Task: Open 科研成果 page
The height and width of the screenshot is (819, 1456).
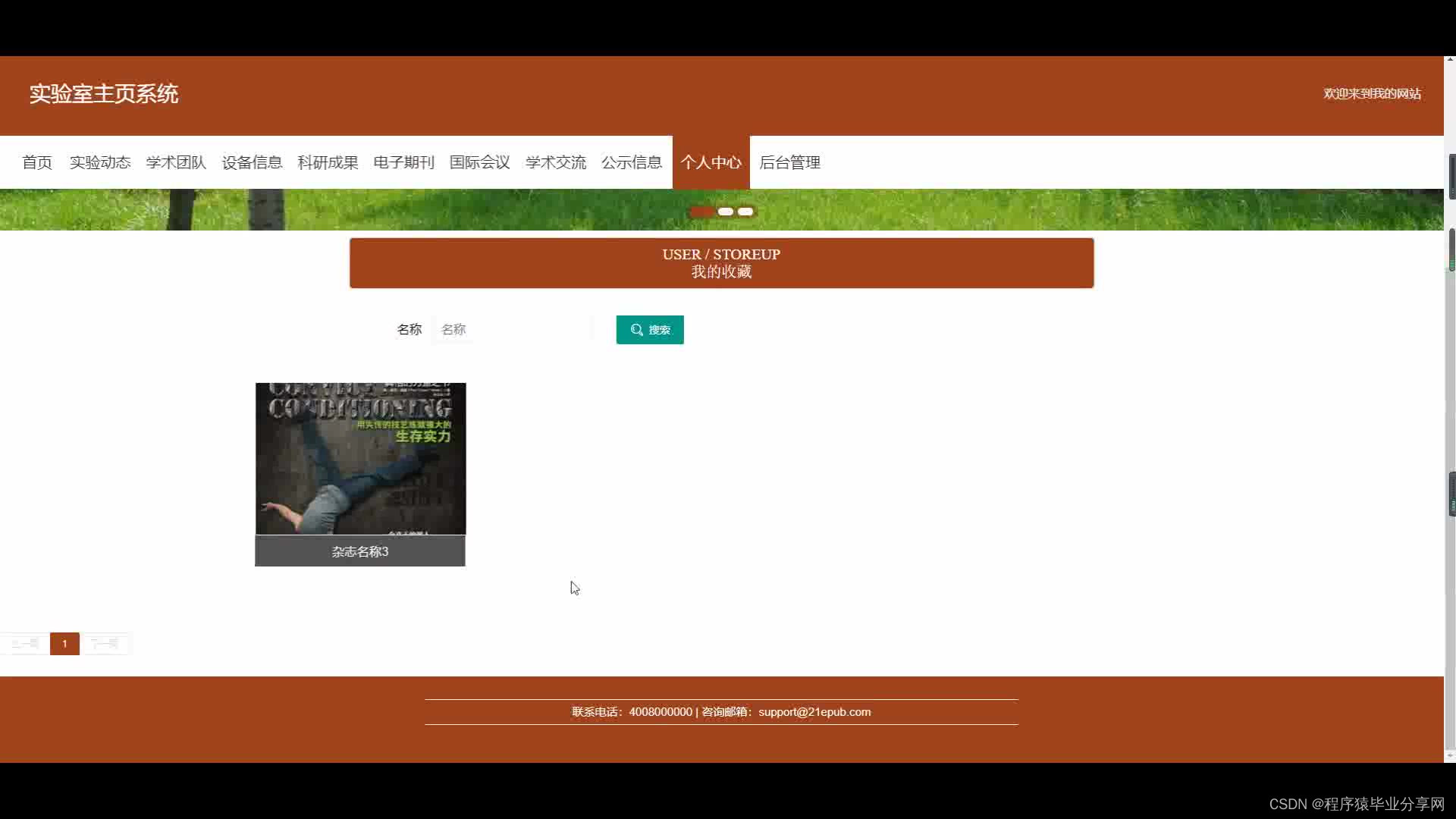Action: 328,162
